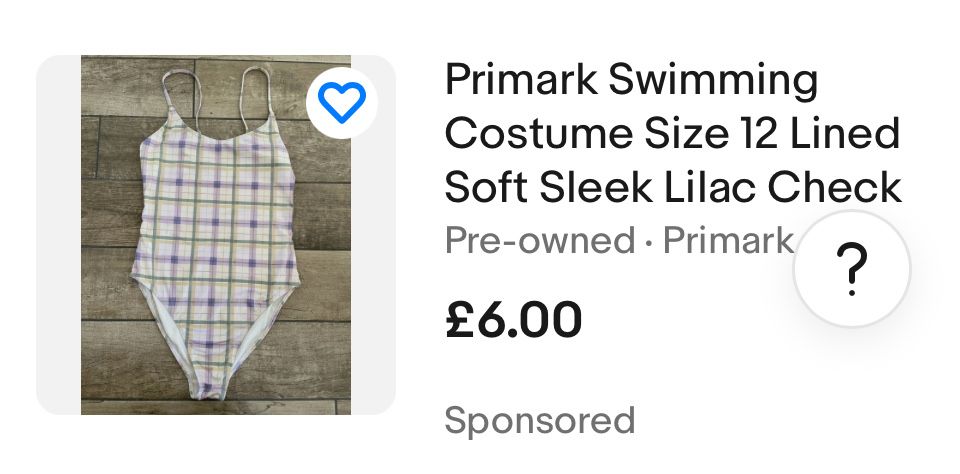The width and height of the screenshot is (960, 474).
Task: Select the Sponsored label
Action: [x=539, y=421]
